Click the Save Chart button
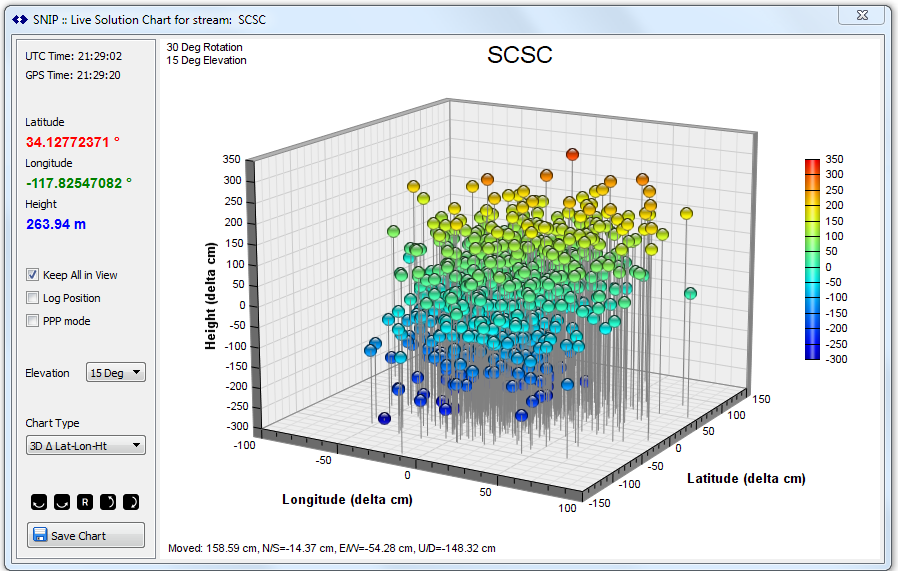 tap(86, 535)
